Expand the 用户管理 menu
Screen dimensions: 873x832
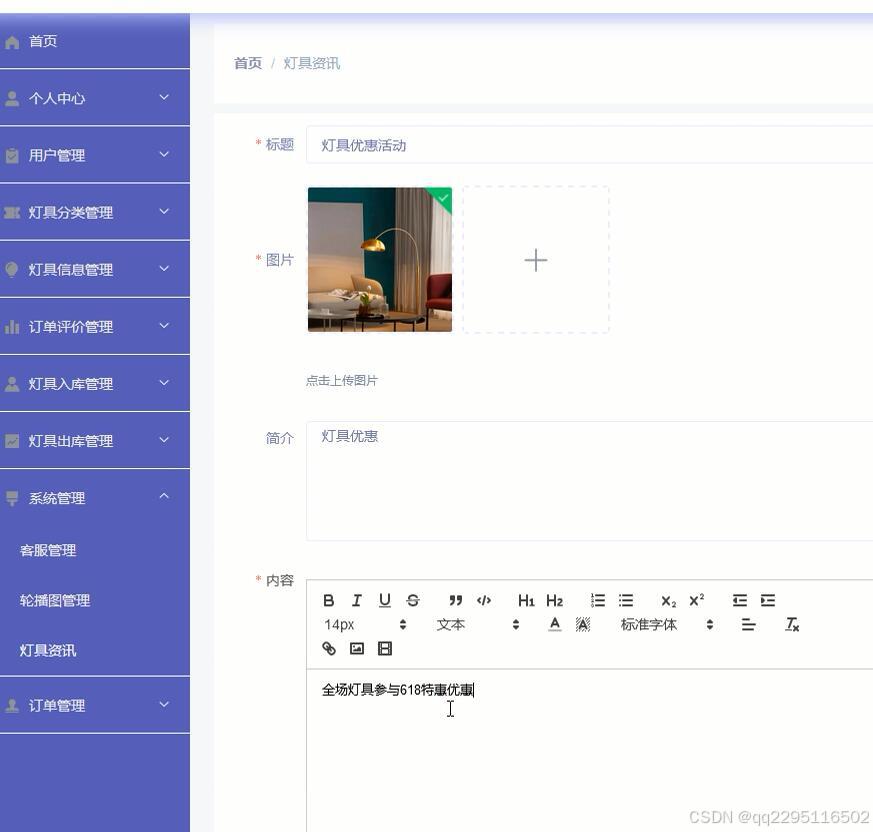95,155
